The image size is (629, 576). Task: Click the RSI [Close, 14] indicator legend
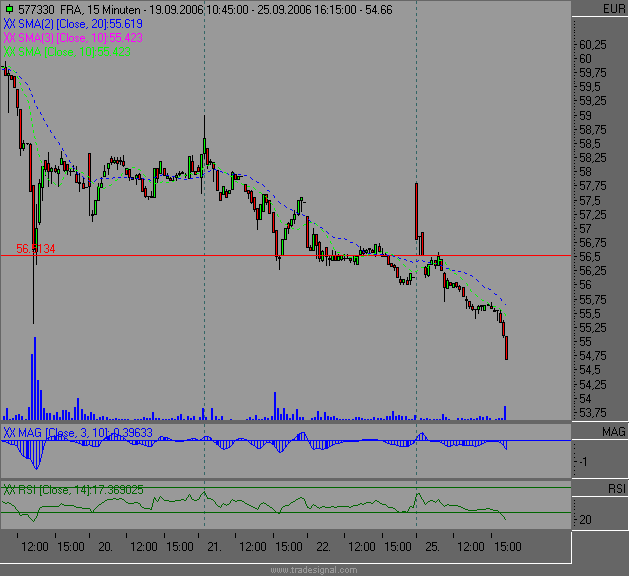tap(73, 490)
